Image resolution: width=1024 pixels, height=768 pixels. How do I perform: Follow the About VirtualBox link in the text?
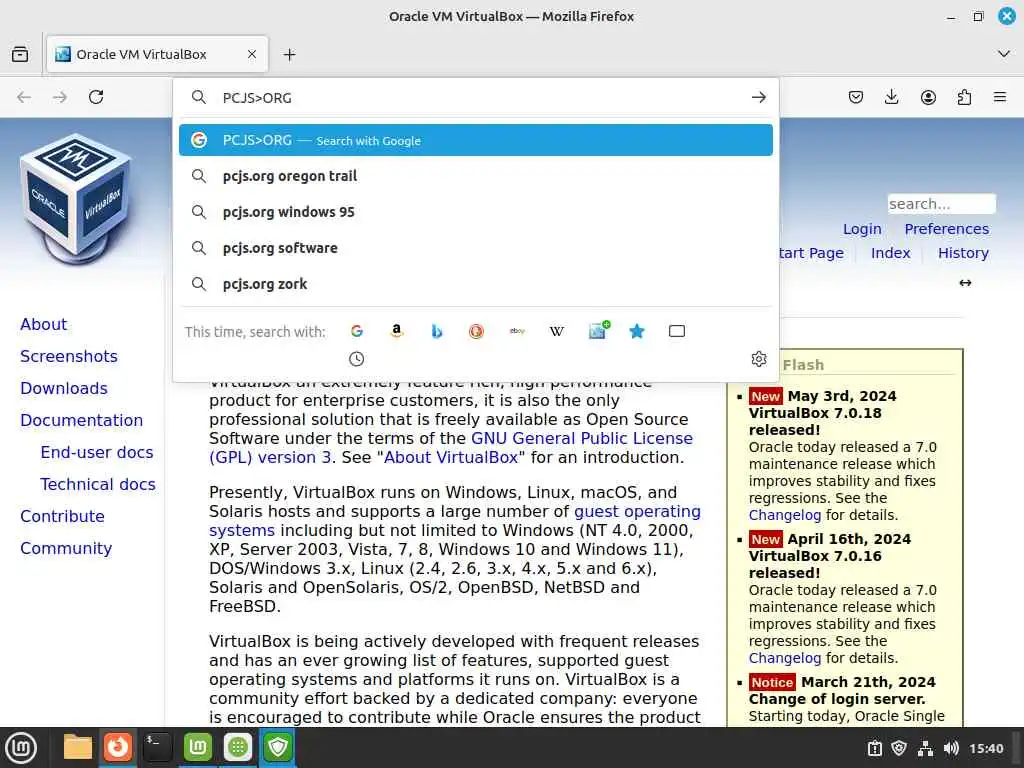[451, 457]
